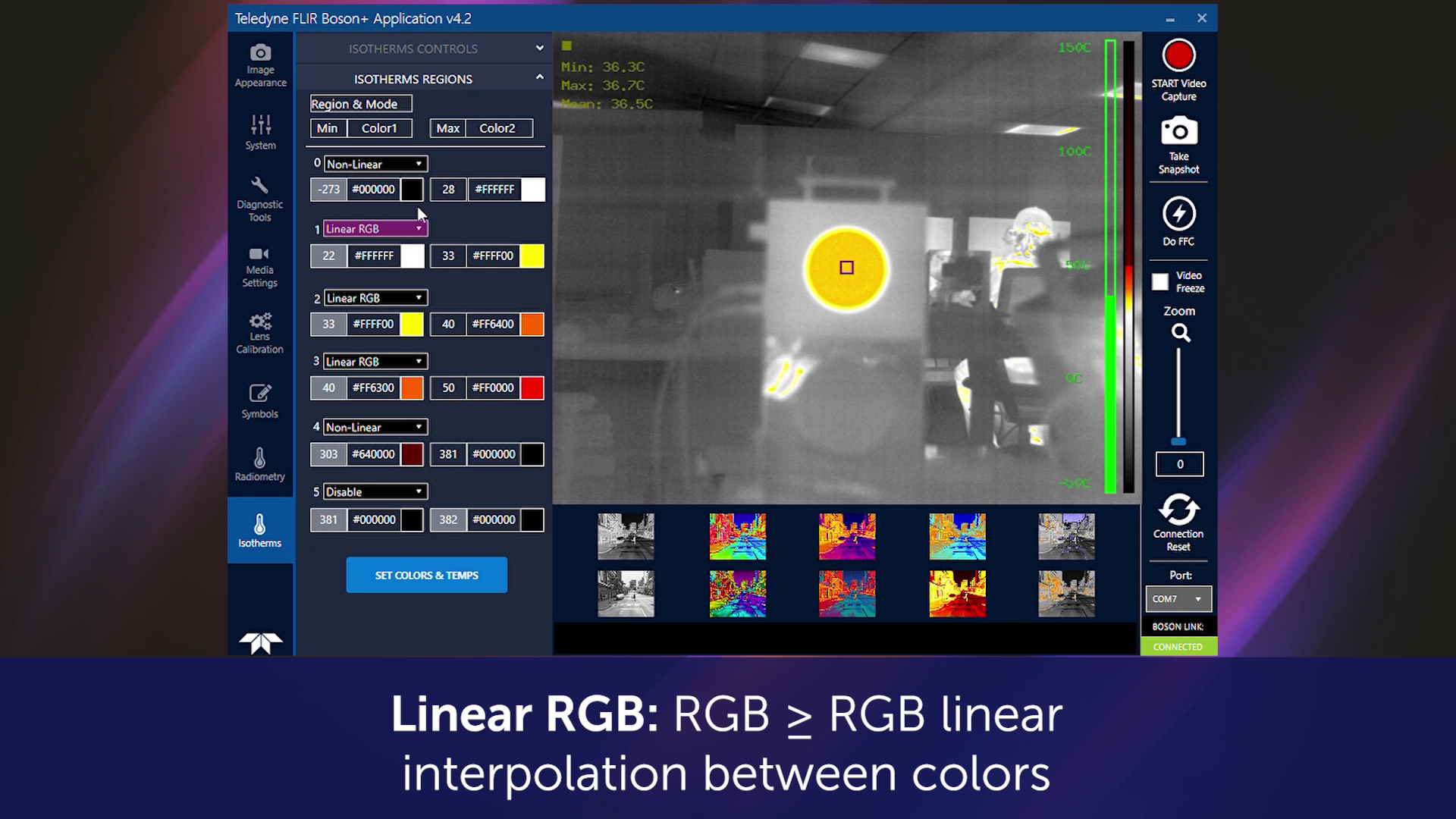Click the Teledyne logo at sidebar bottom
This screenshot has height=819, width=1456.
pos(260,643)
